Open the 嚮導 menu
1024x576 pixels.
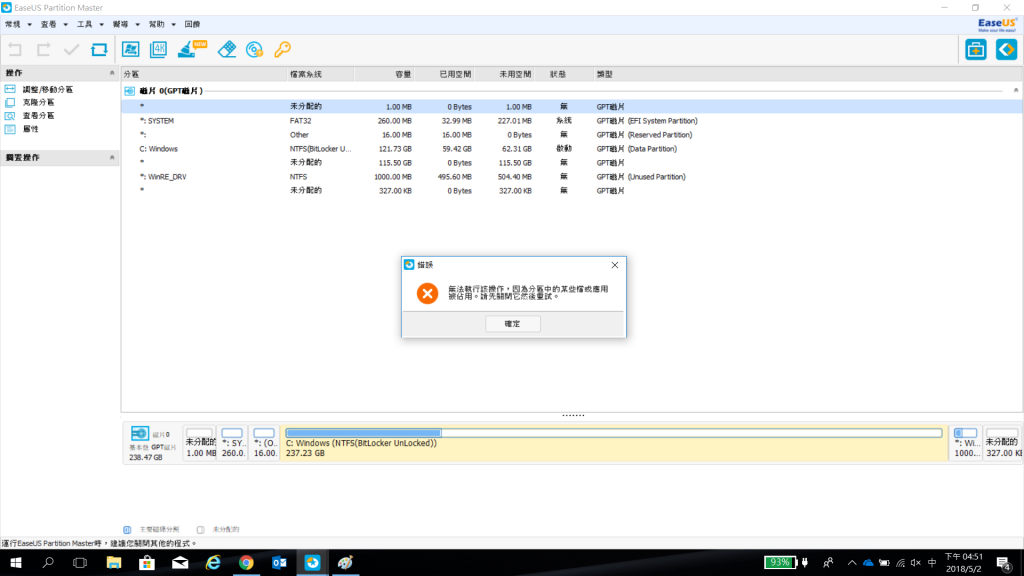coord(120,24)
